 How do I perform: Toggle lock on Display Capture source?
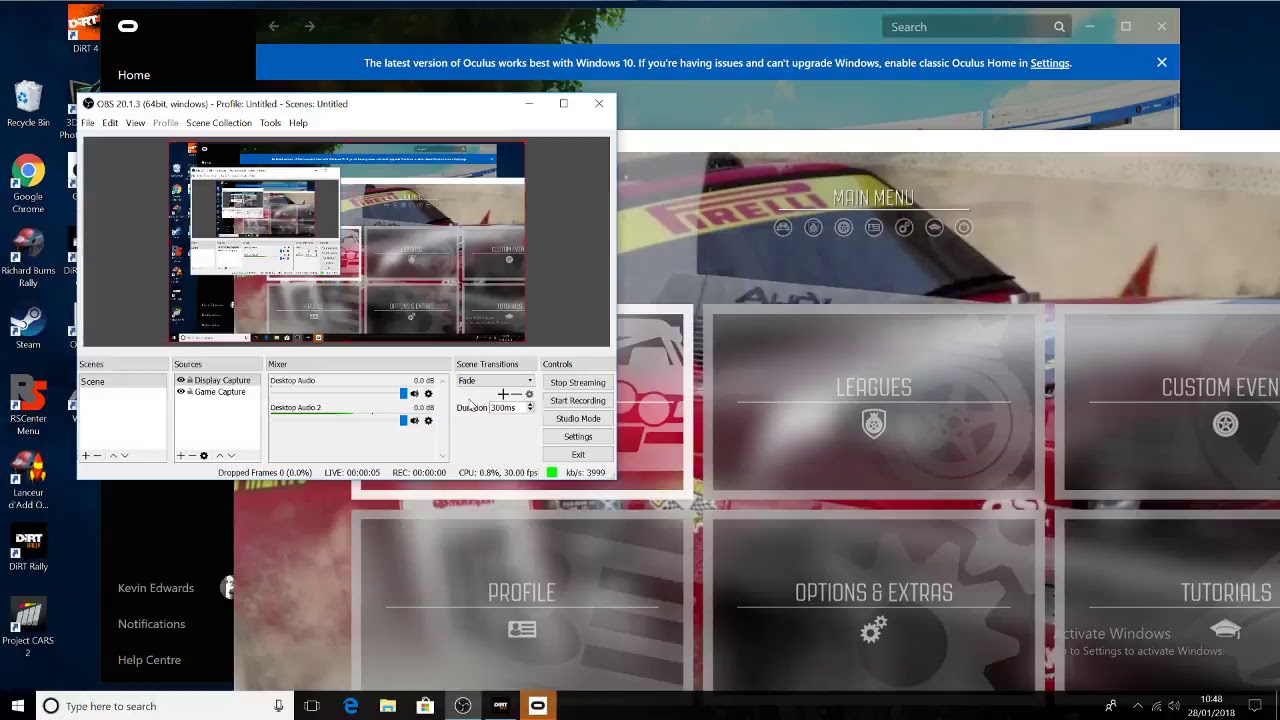(189, 381)
